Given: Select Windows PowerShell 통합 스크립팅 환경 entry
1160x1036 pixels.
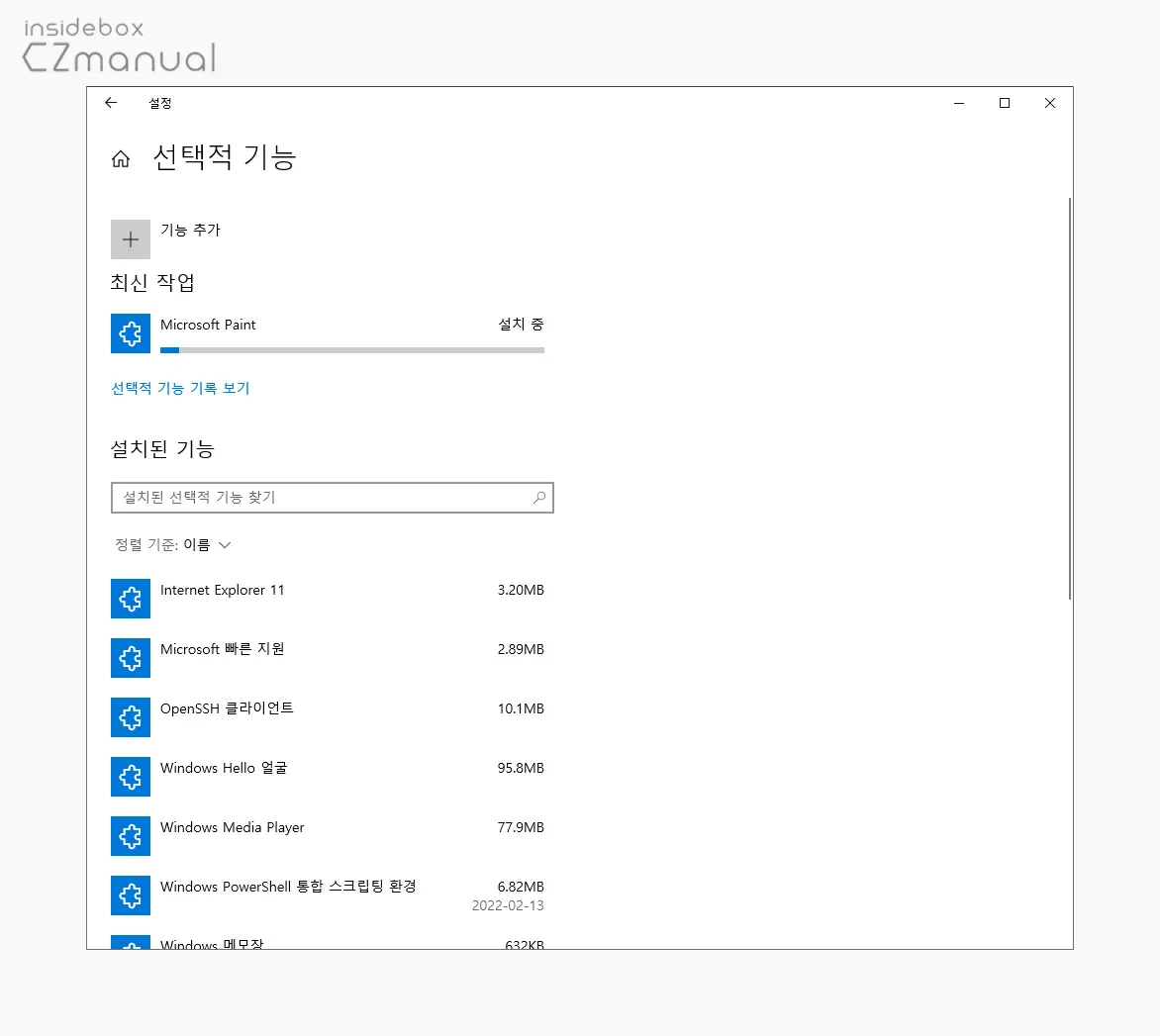Looking at the screenshot, I should coord(288,887).
